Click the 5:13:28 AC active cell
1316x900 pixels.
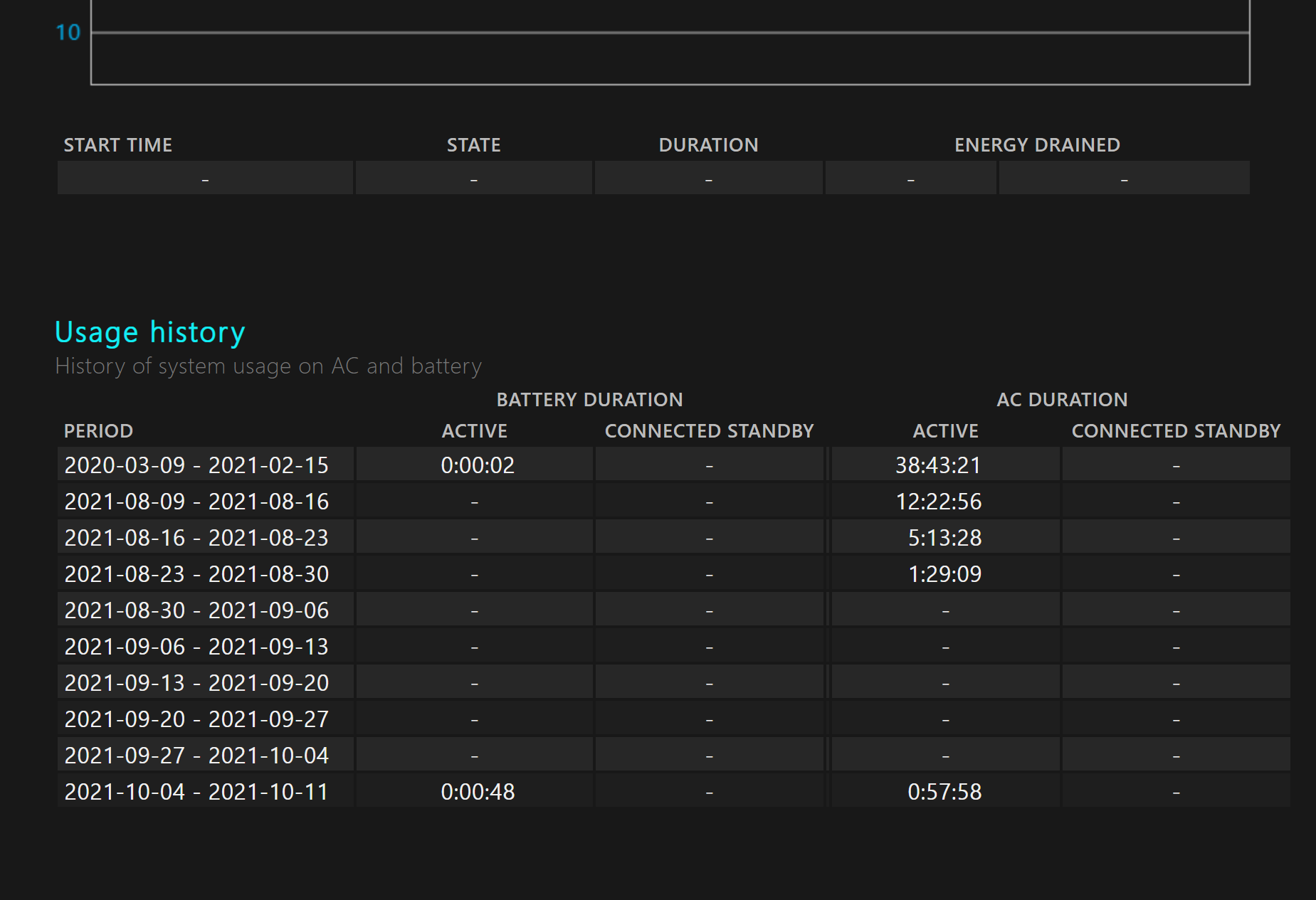pos(944,538)
